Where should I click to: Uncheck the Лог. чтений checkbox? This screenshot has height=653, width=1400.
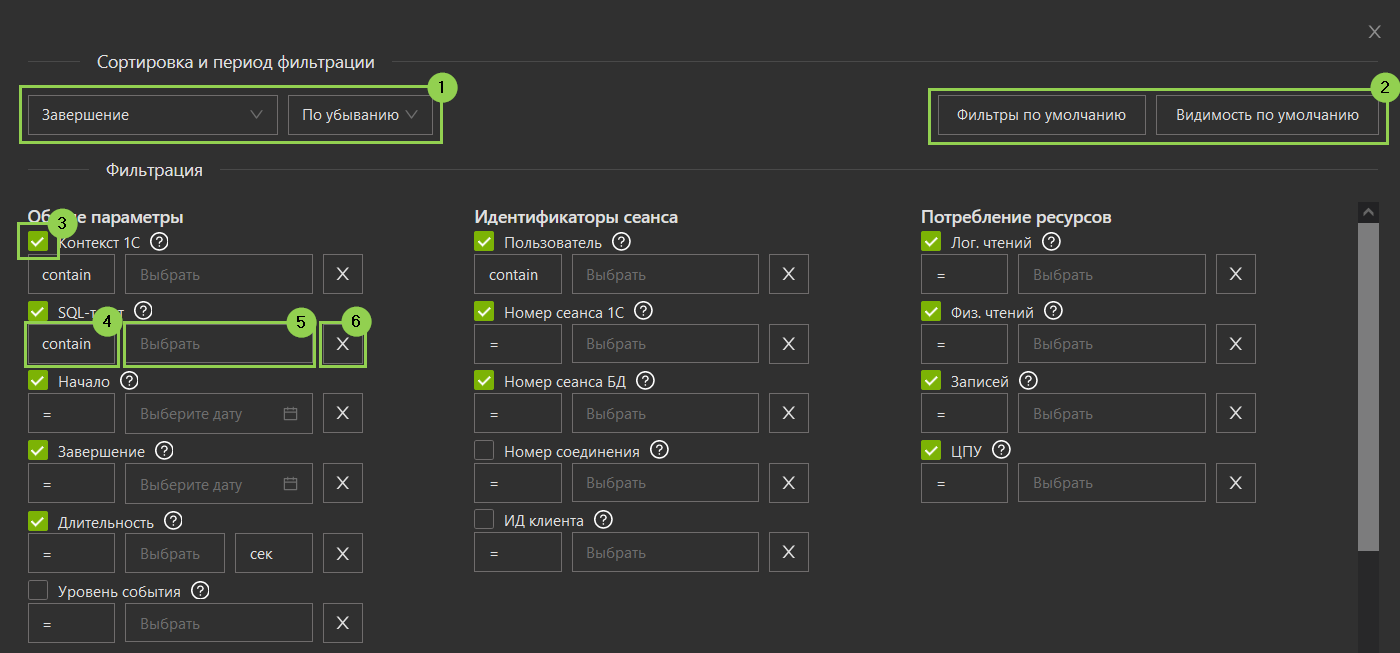click(x=931, y=241)
